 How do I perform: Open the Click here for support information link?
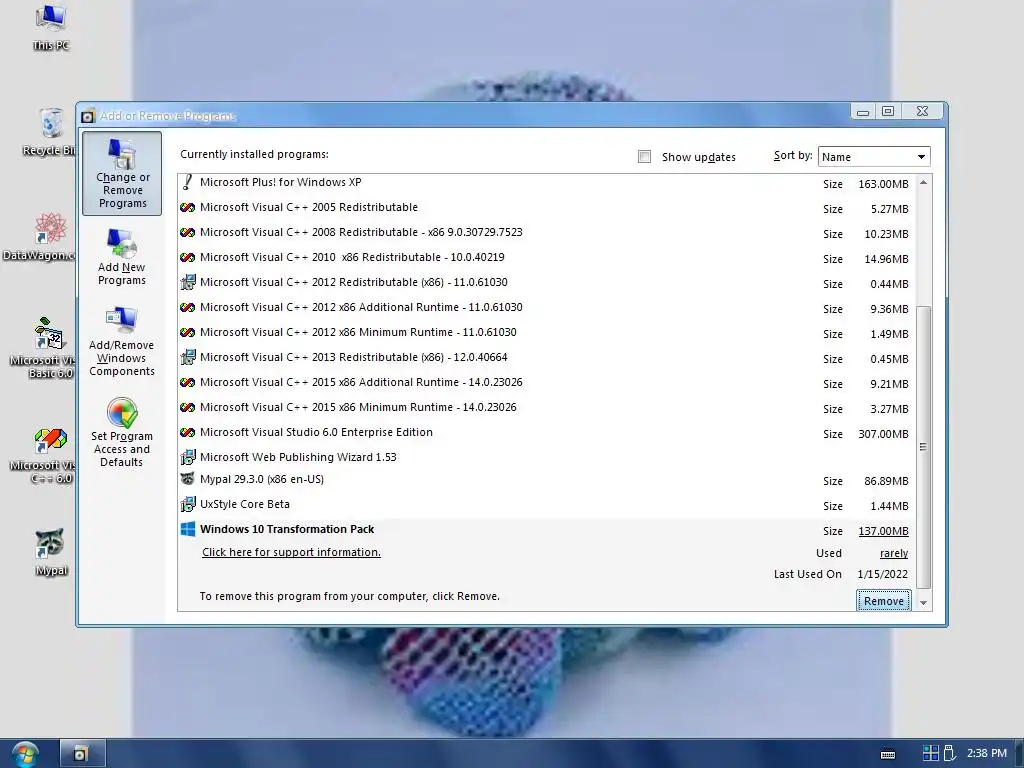[291, 552]
